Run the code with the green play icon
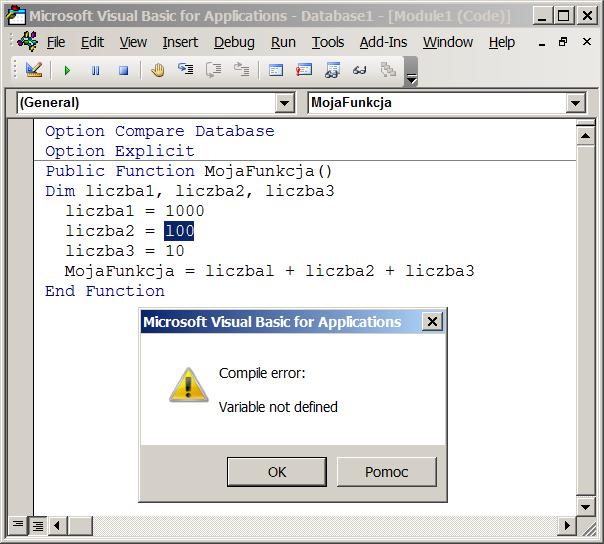The width and height of the screenshot is (604, 544). 67,71
